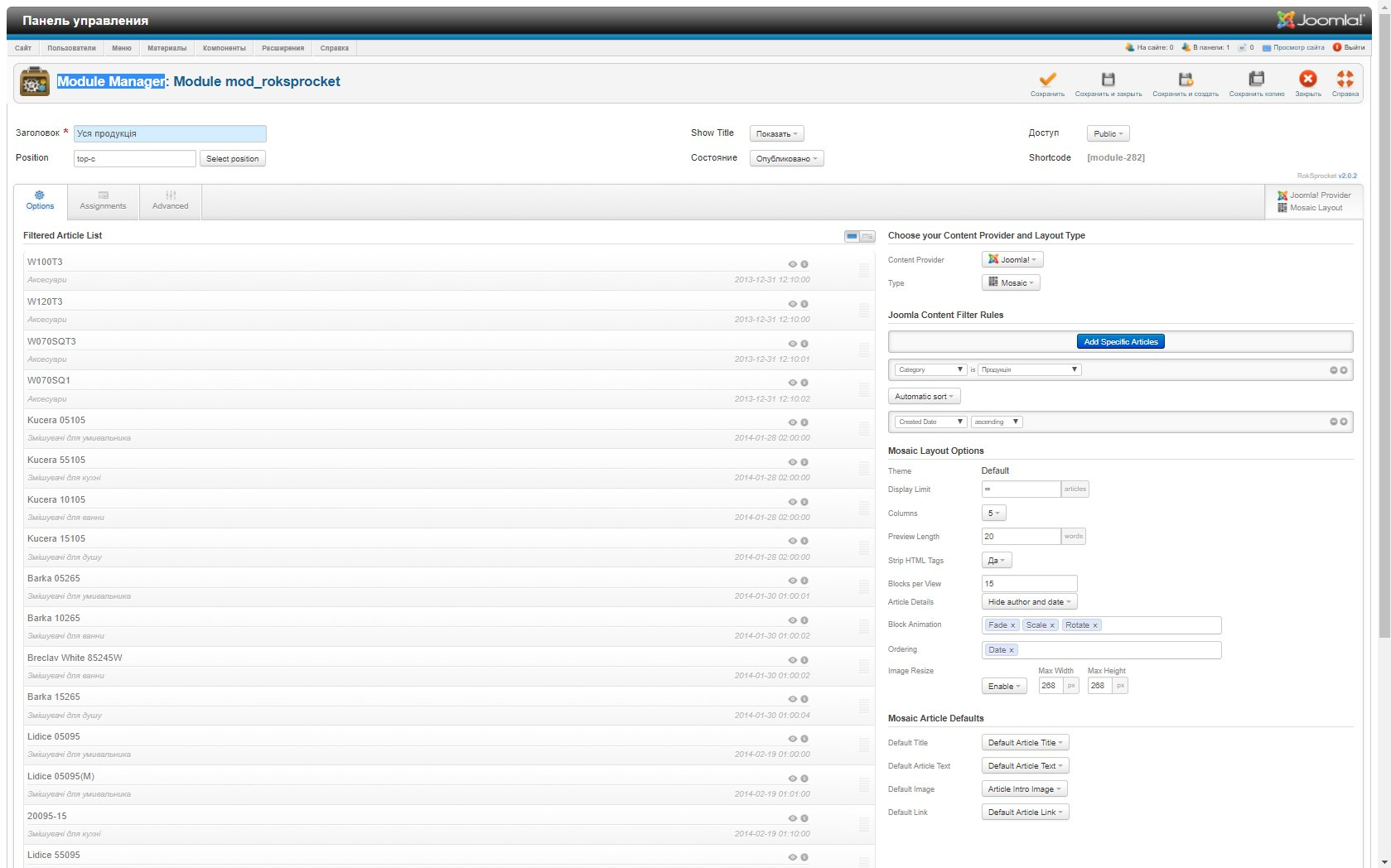Image resolution: width=1391 pixels, height=868 pixels.
Task: Open info icon for article W120T3
Action: 804,304
